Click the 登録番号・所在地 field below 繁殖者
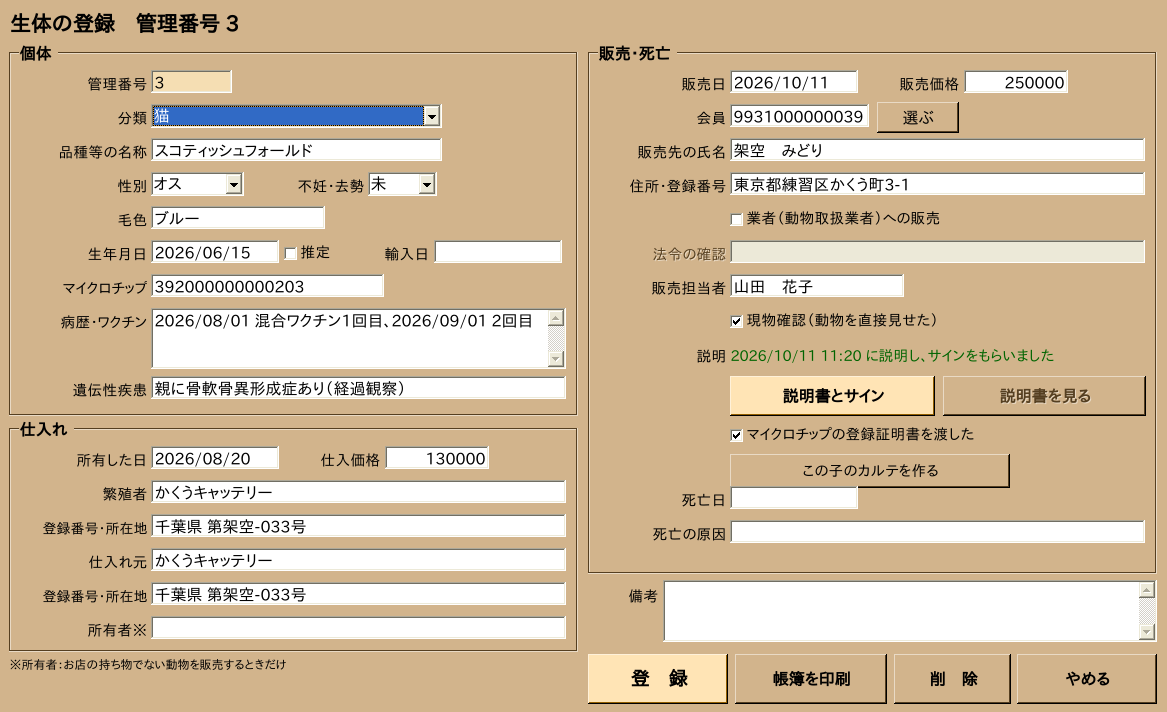This screenshot has height=712, width=1167. click(359, 526)
